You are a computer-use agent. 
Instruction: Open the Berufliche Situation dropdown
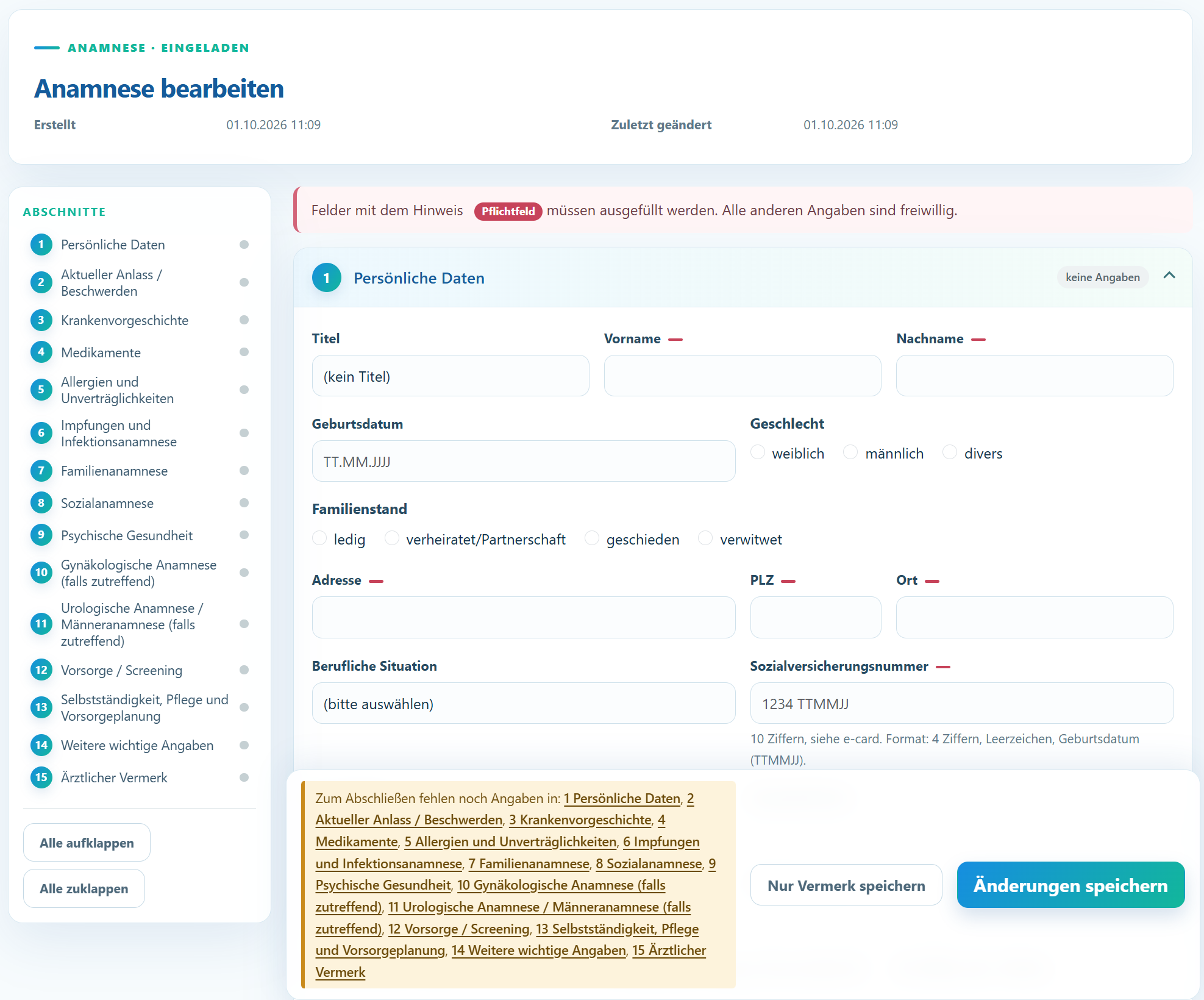click(x=524, y=704)
